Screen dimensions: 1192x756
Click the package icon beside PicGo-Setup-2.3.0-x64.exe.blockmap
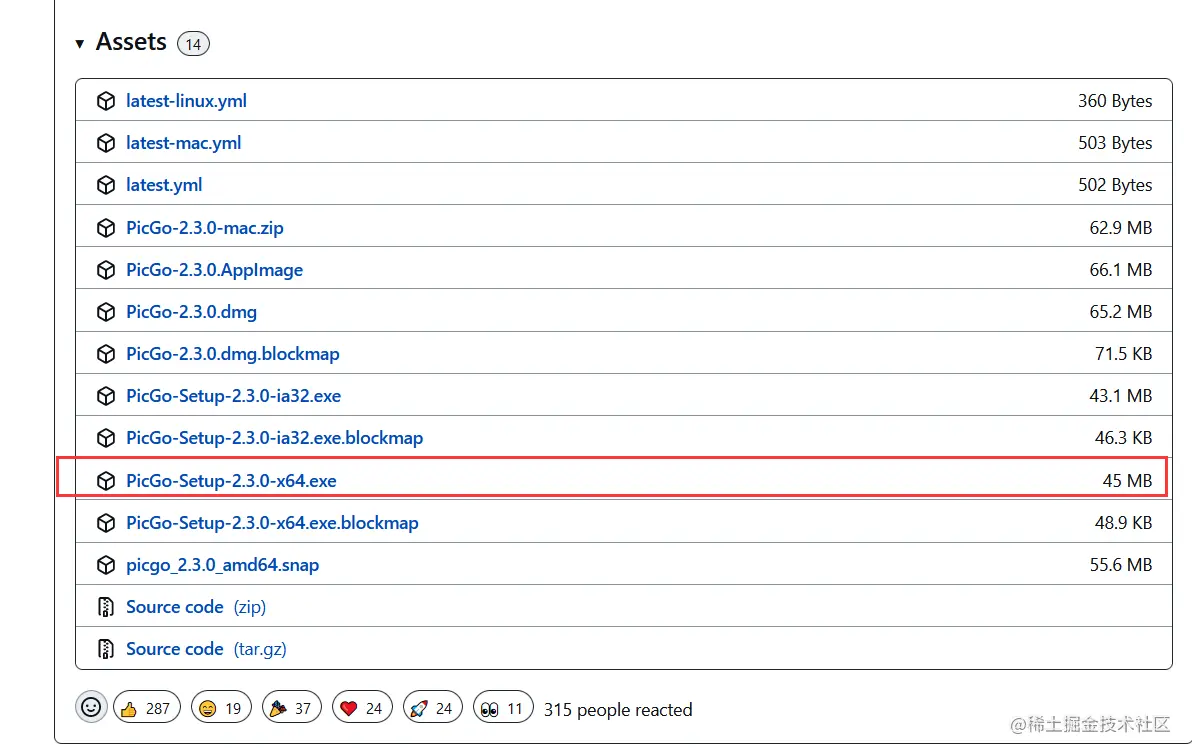[x=106, y=523]
